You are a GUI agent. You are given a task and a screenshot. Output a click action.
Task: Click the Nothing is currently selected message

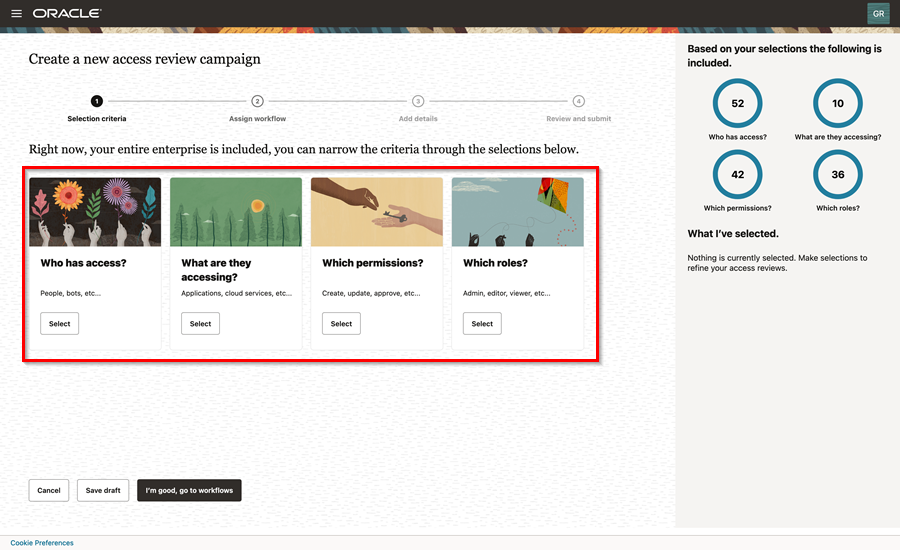pos(777,263)
